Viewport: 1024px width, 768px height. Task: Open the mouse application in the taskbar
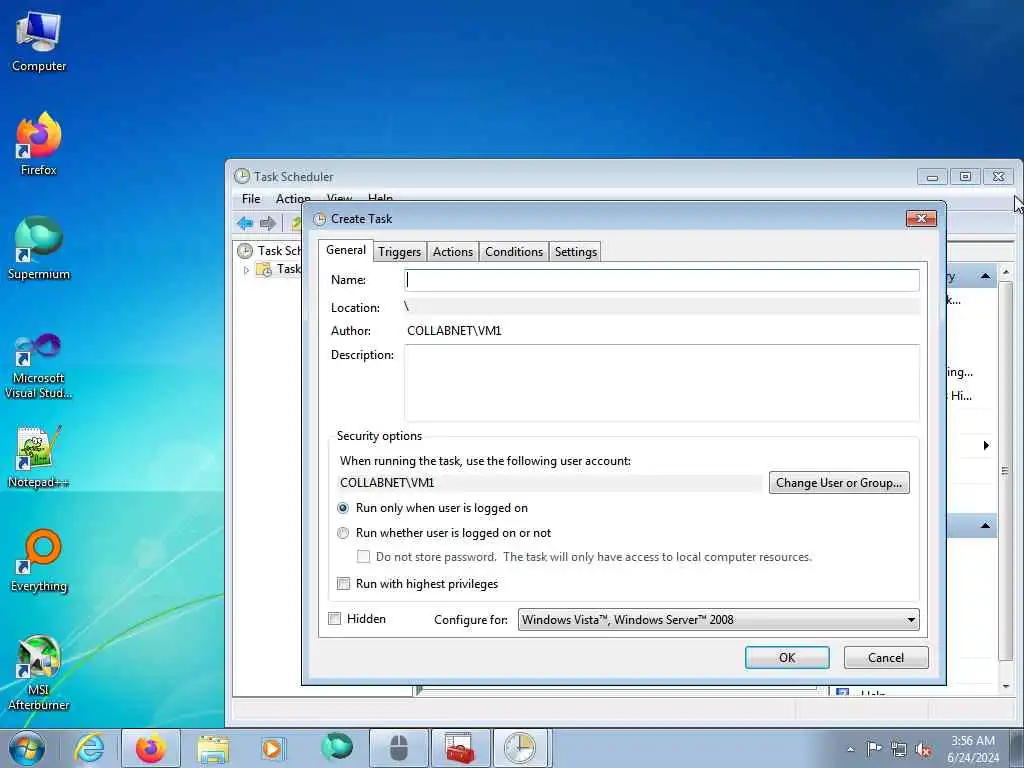[x=398, y=748]
